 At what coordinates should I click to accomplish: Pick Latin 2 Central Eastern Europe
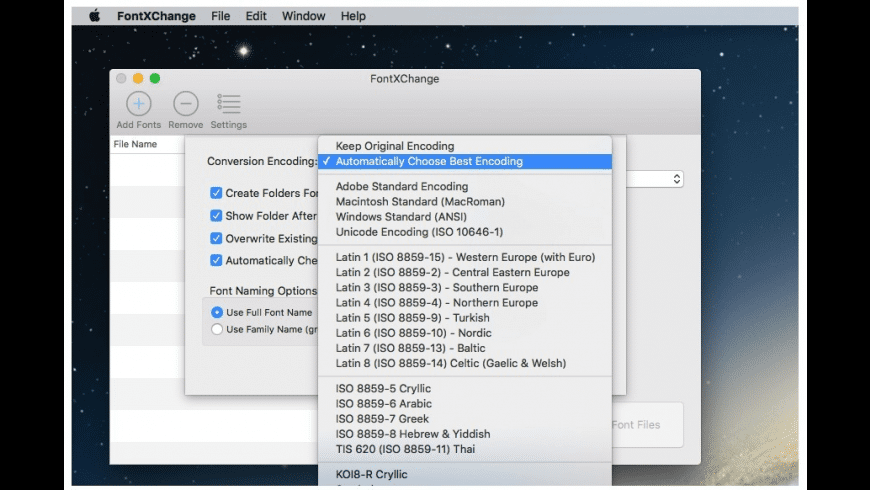point(465,272)
